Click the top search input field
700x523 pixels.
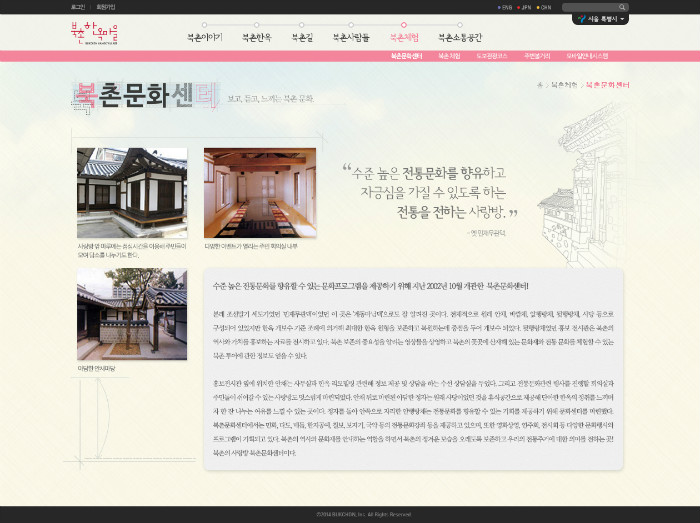tap(589, 7)
